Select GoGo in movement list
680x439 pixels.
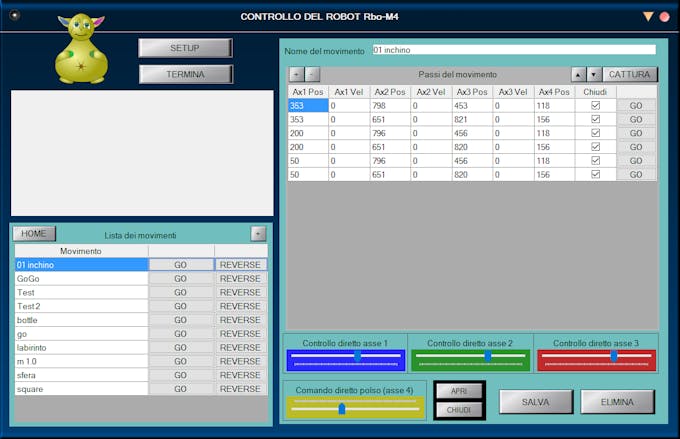[x=82, y=278]
